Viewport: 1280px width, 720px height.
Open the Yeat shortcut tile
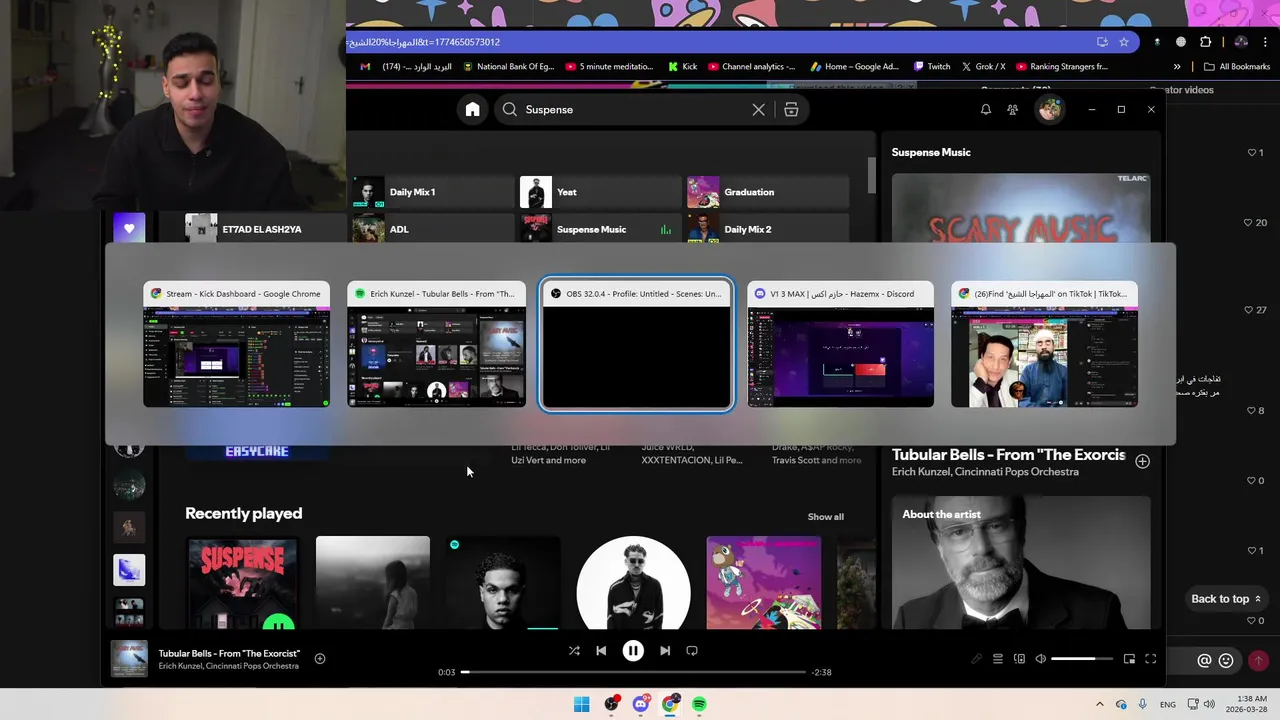click(601, 192)
